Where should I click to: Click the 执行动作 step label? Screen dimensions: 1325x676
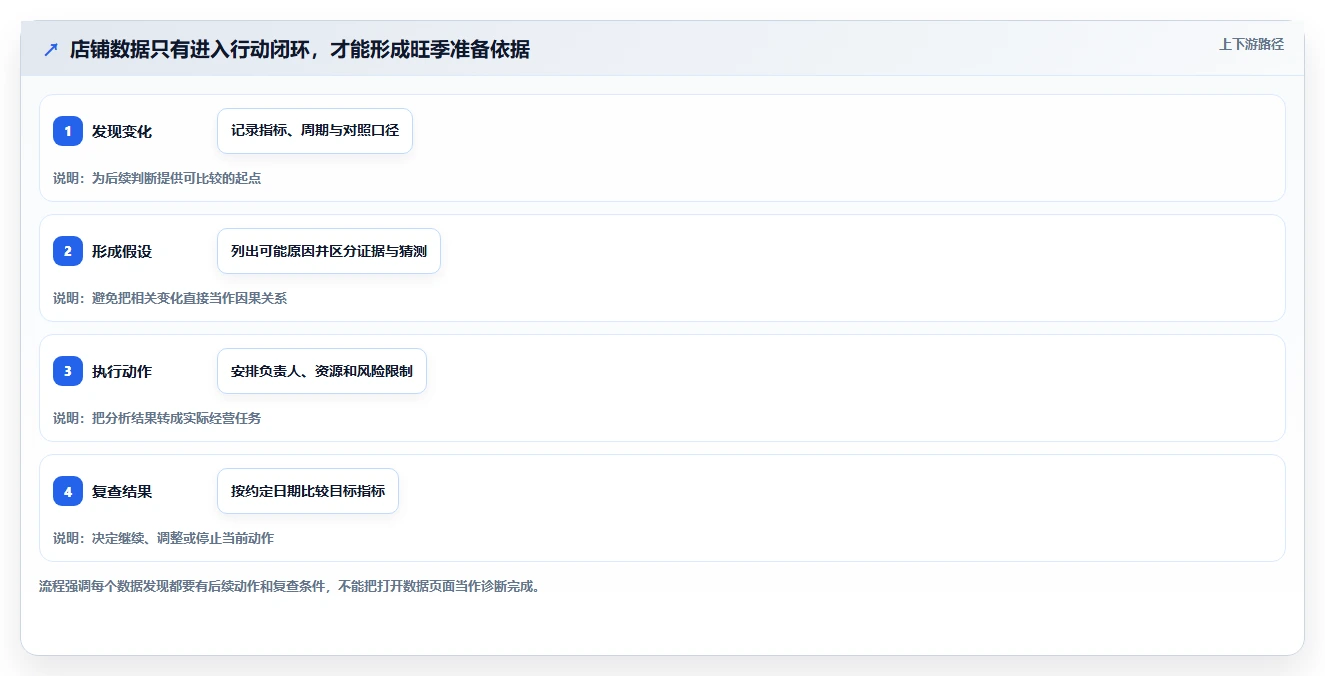(x=122, y=371)
